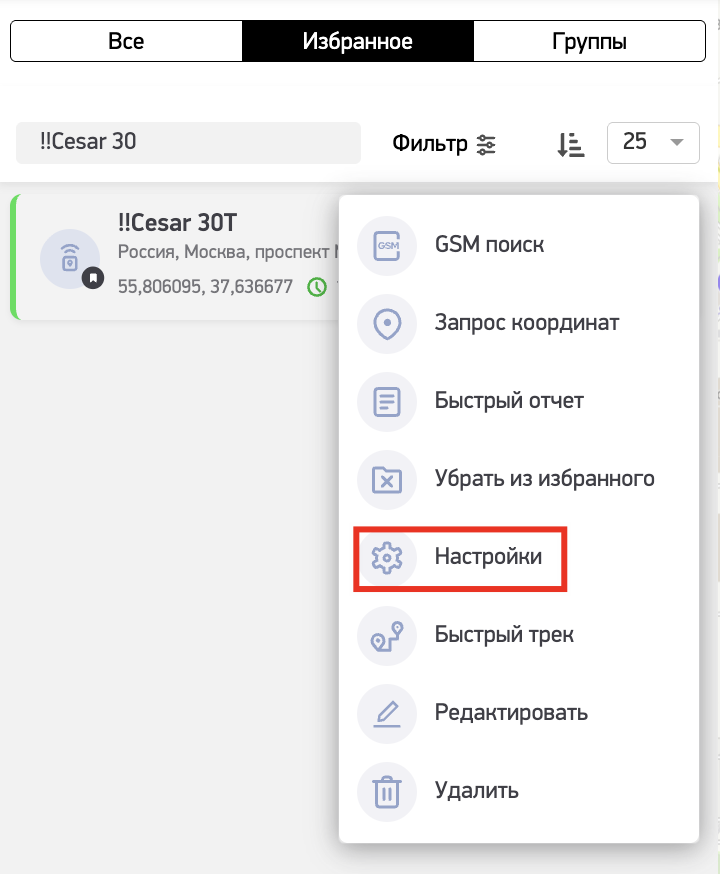Click the search field containing !!Cesar 30

(x=188, y=143)
